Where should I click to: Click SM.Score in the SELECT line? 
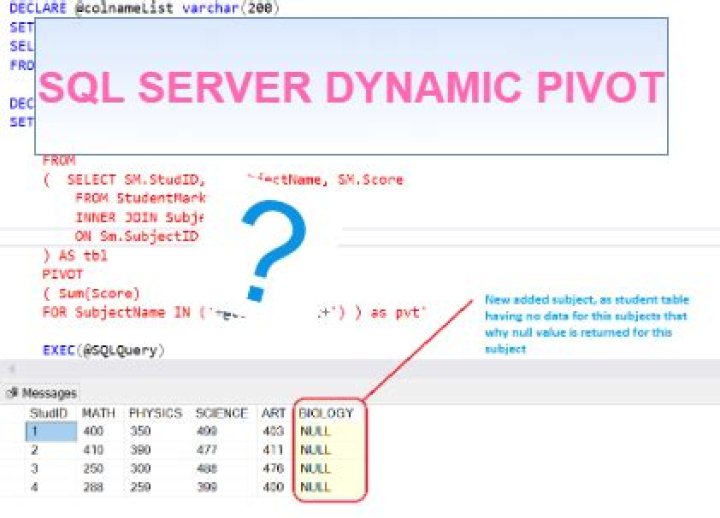(x=370, y=180)
